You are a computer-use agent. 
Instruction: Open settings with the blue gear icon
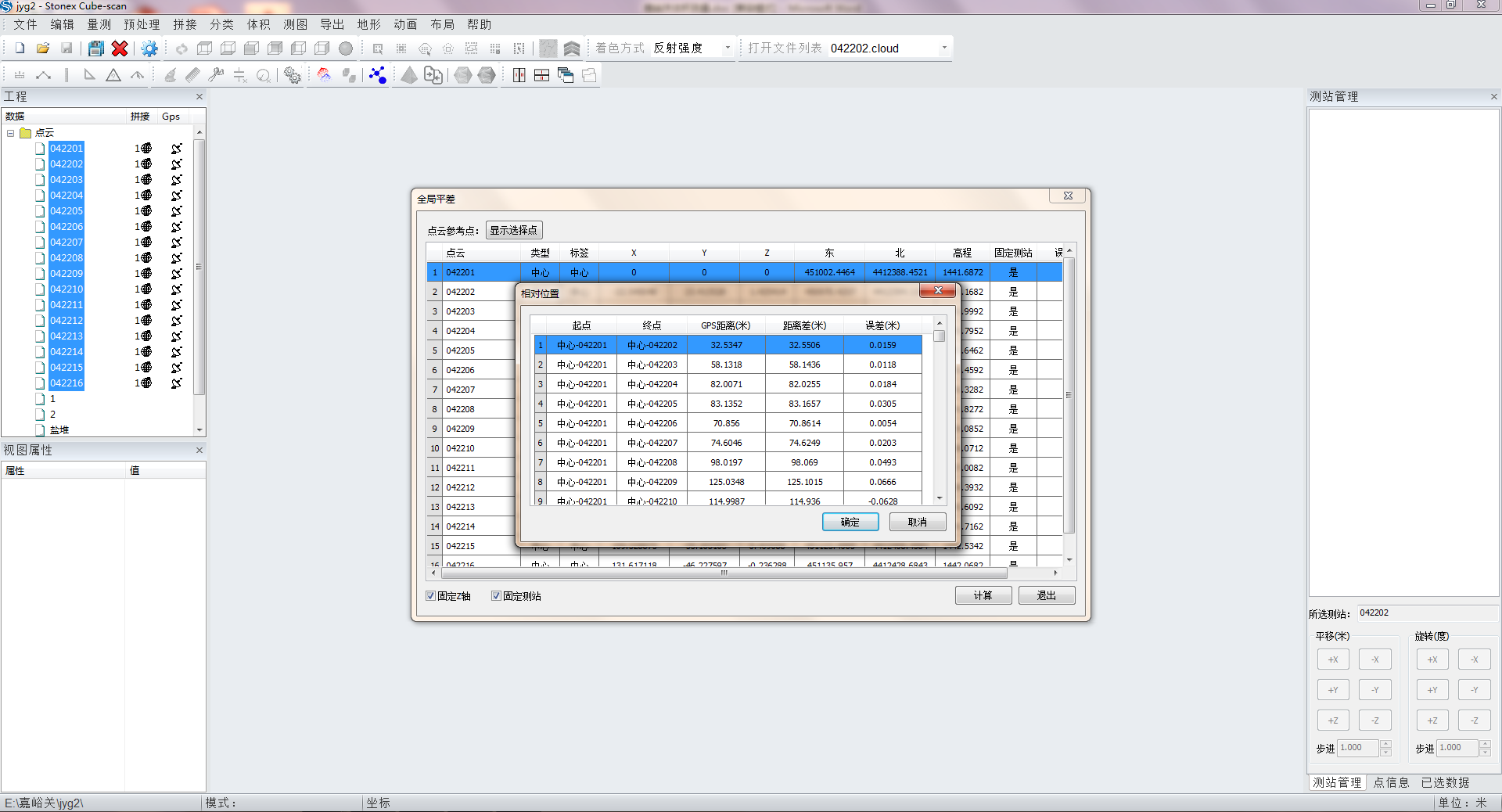[149, 49]
